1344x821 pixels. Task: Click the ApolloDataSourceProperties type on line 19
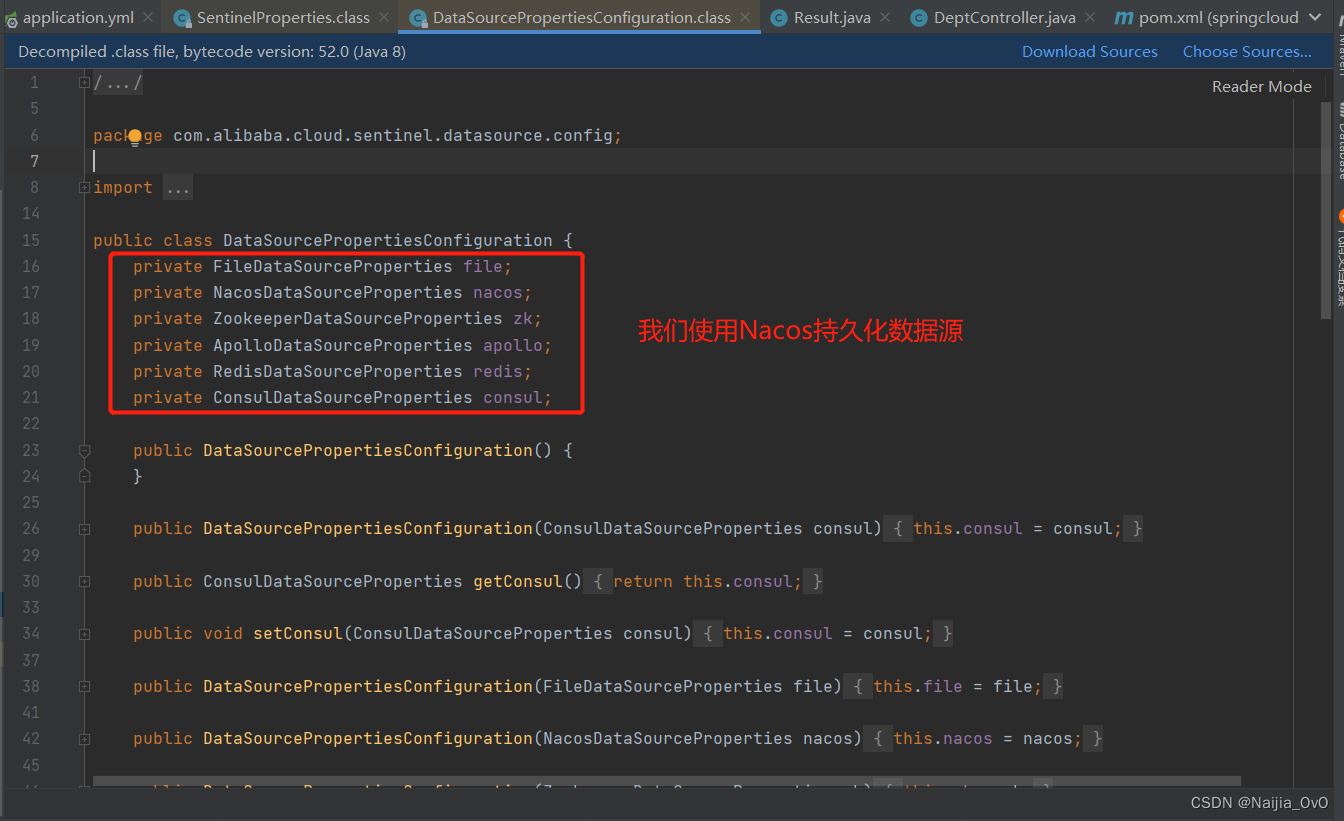(x=342, y=346)
